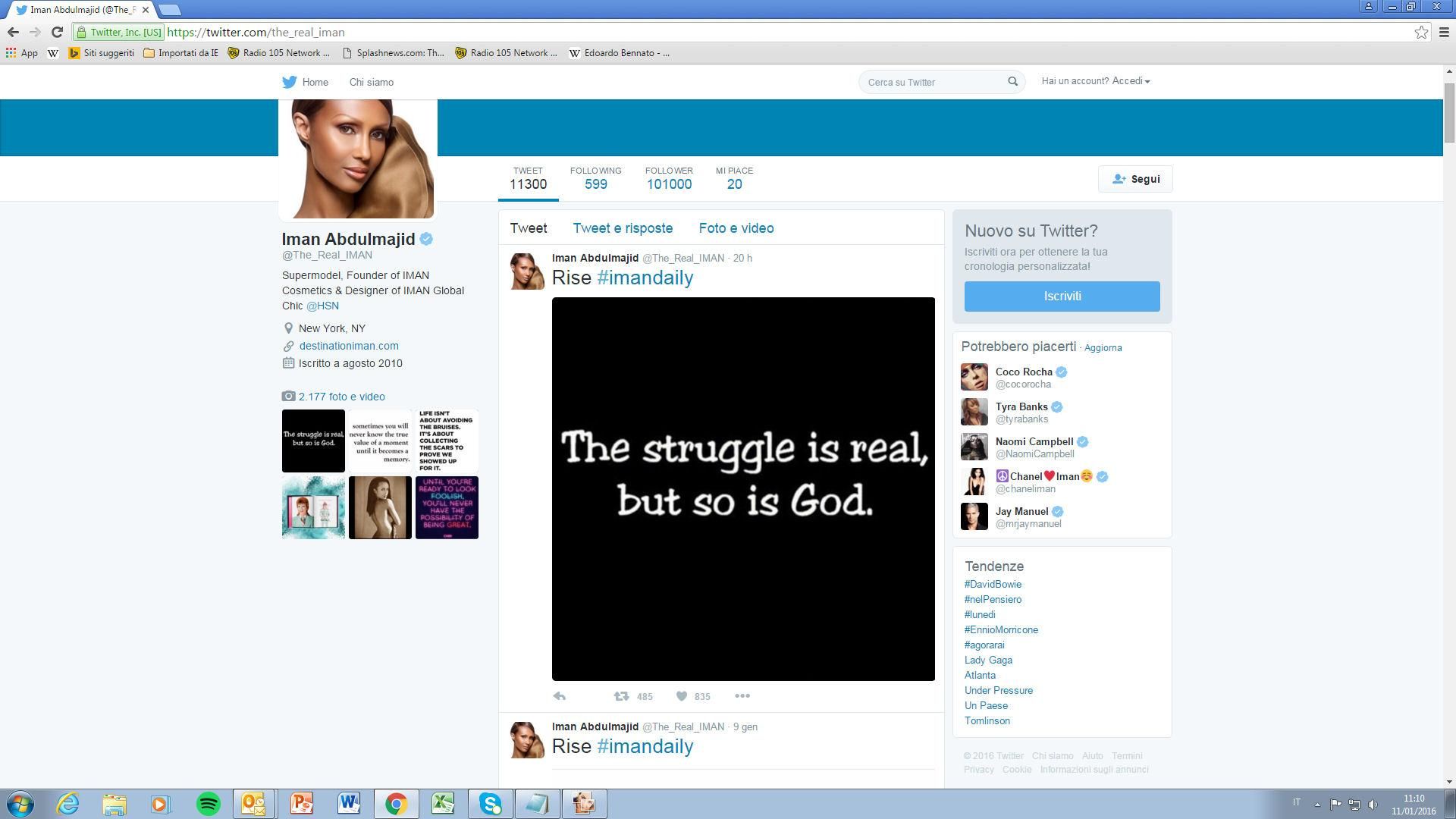Open the pink neon quote photo thumbnail
The height and width of the screenshot is (819, 1456).
447,507
